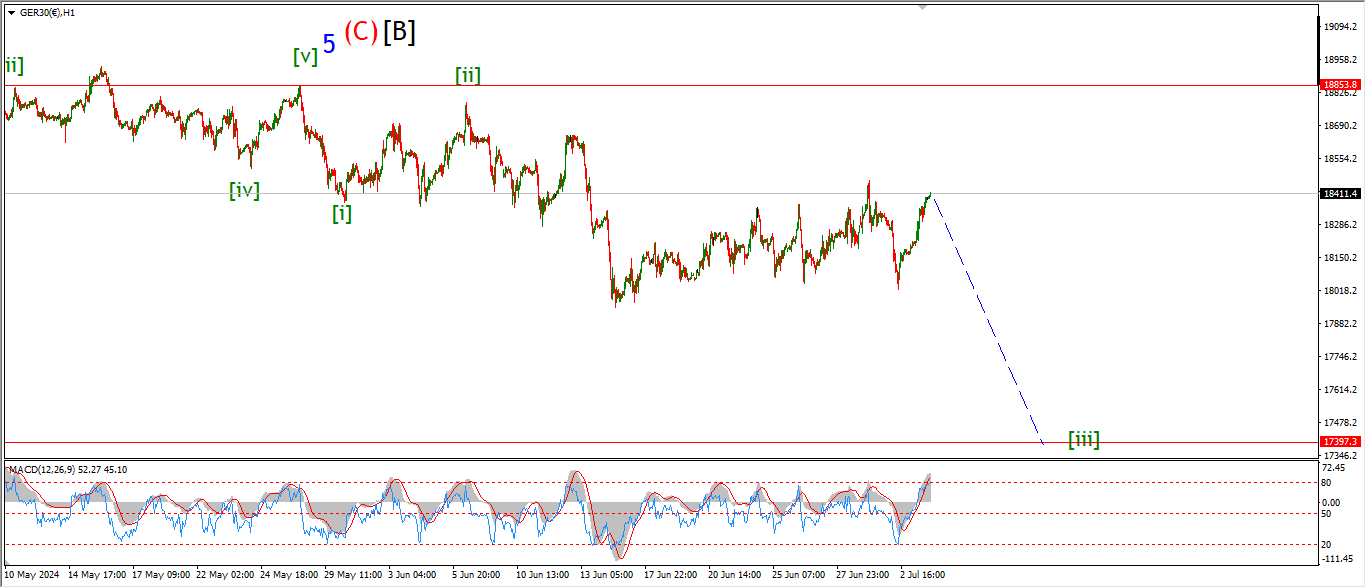The image size is (1366, 588).
Task: Click the black [B] wave label
Action: (x=399, y=32)
